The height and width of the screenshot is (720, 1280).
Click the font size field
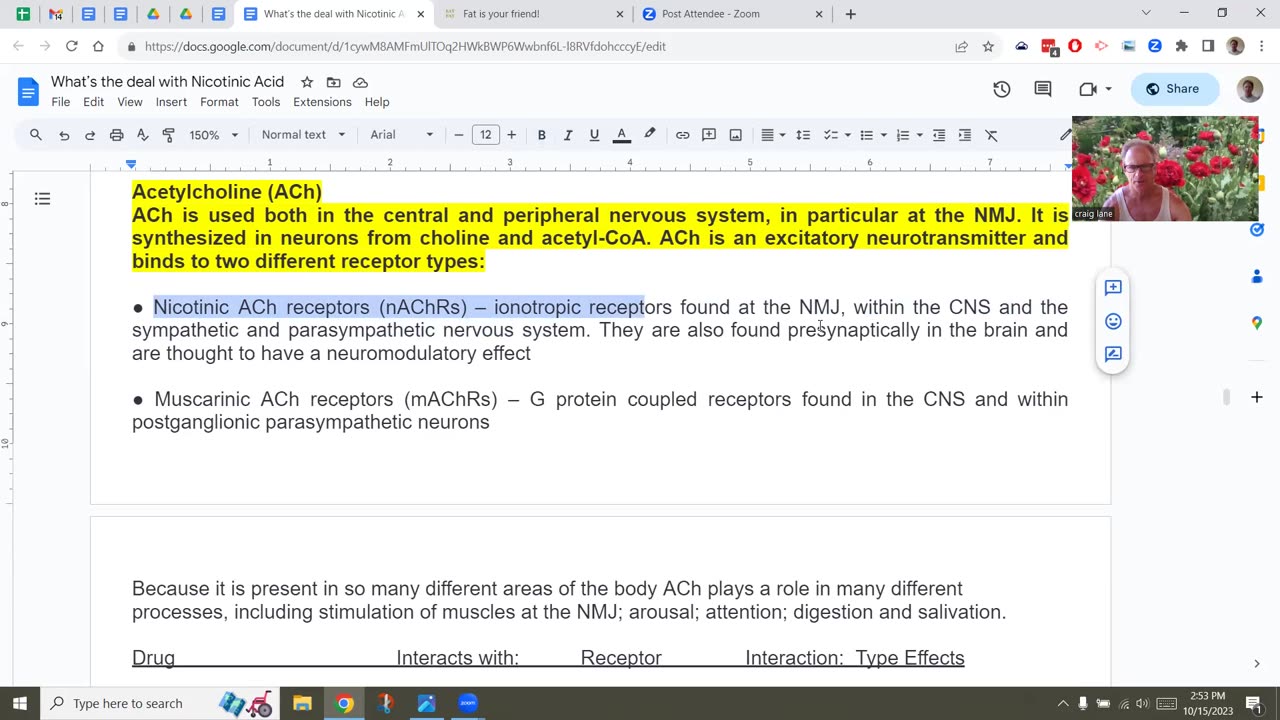pos(485,135)
